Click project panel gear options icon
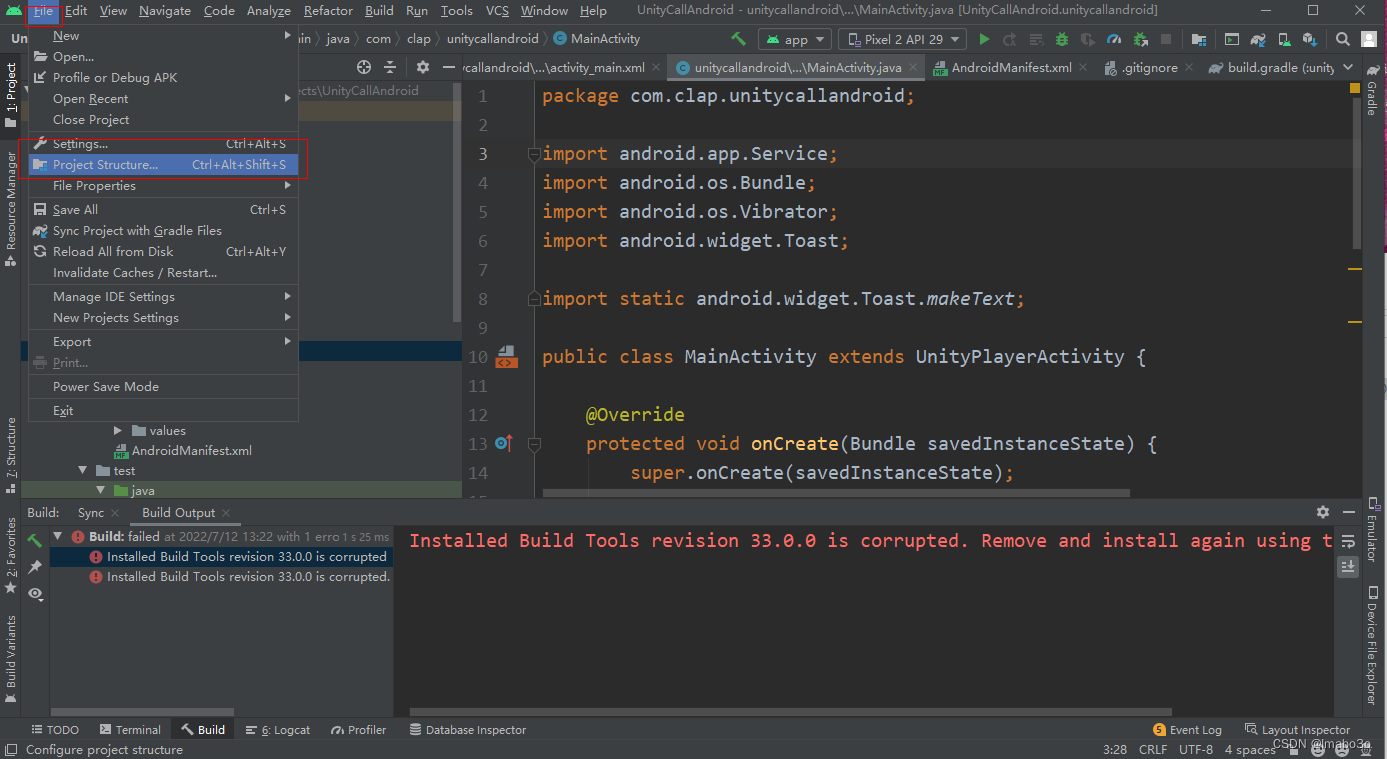 423,67
